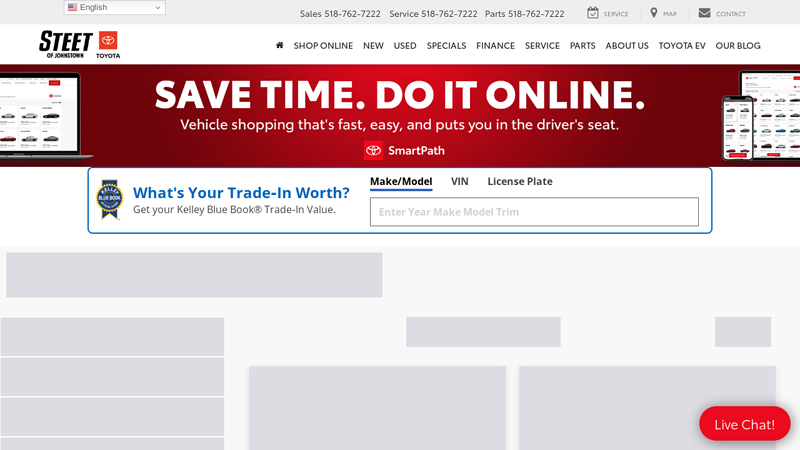
Task: Click the home icon in navigation bar
Action: point(279,46)
